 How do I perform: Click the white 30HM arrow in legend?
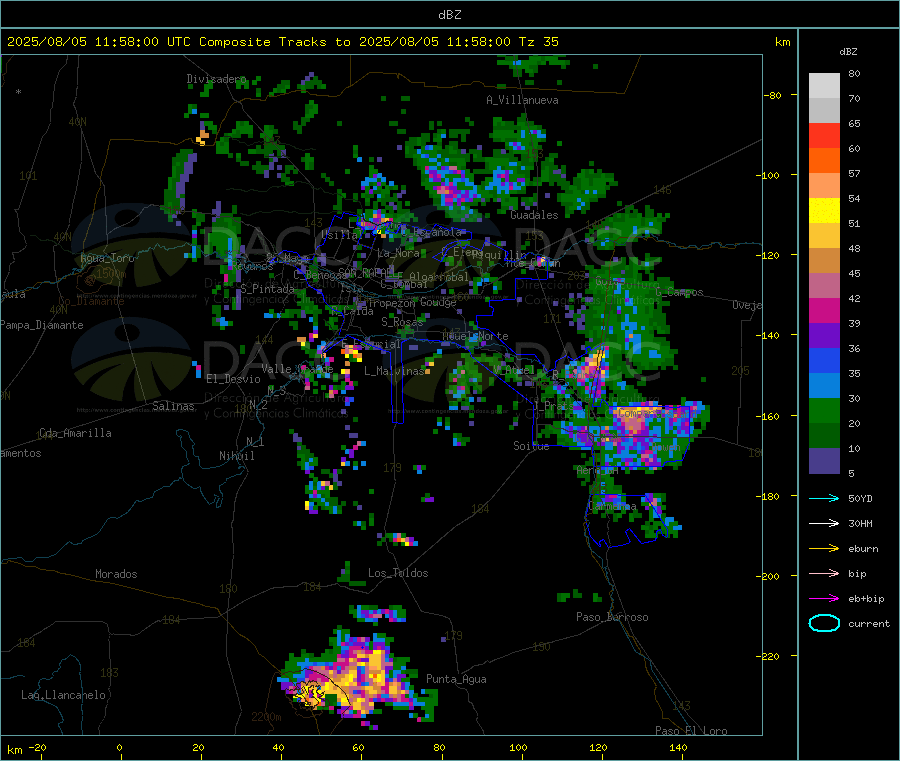tap(824, 523)
